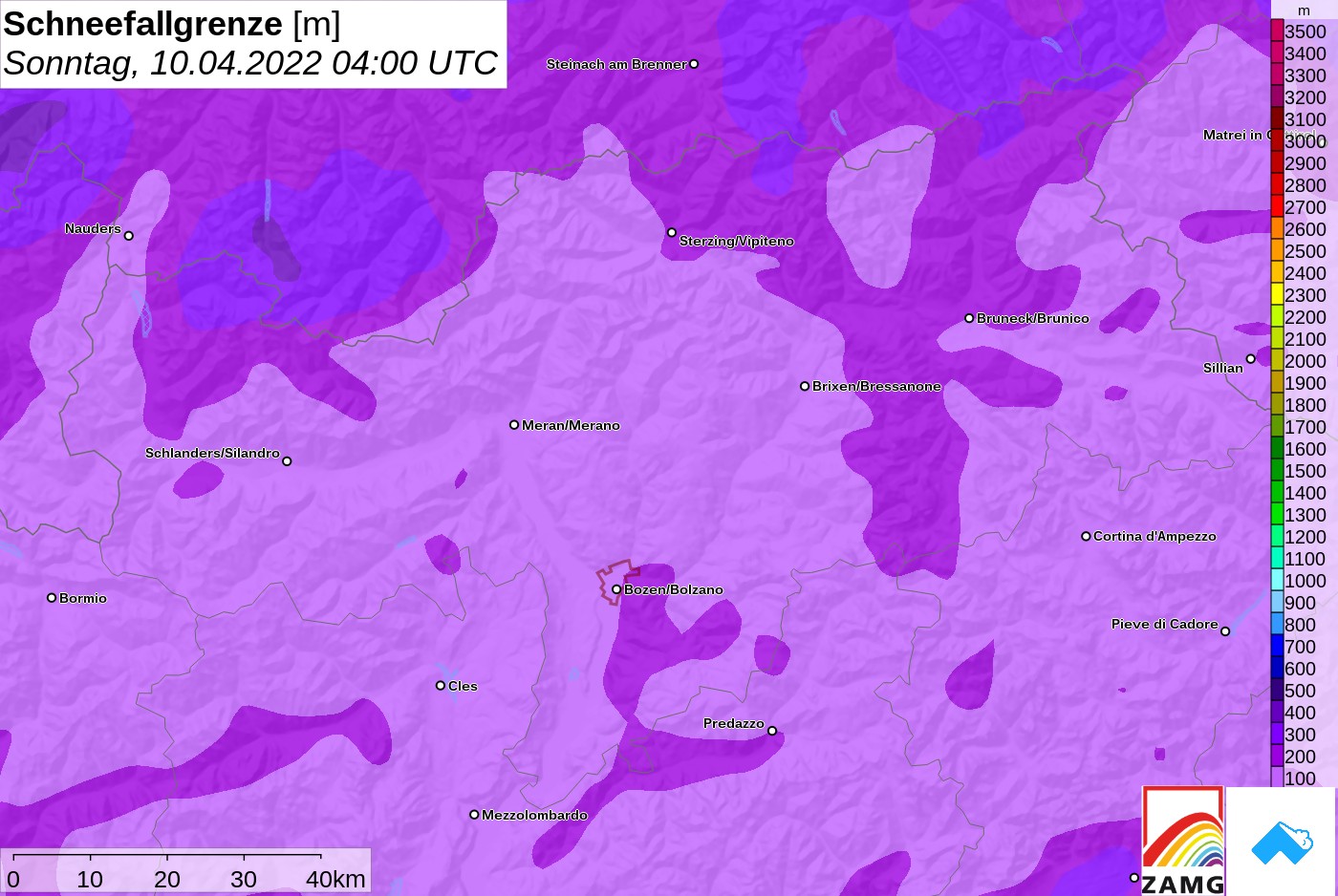Pick the 2700 m red legend swatch
Viewport: 1338px width, 896px height.
click(x=1277, y=206)
